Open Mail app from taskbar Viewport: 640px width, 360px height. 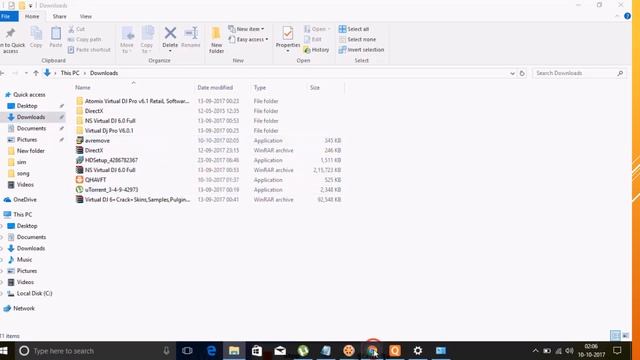click(x=280, y=351)
